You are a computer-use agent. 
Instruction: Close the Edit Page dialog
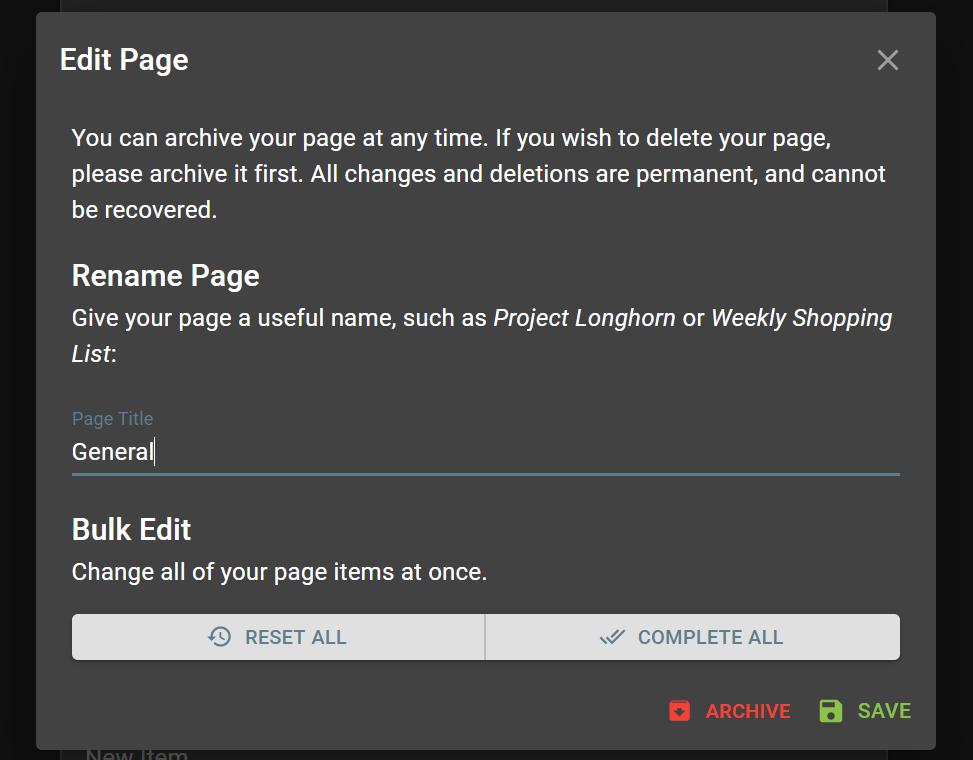click(x=887, y=60)
